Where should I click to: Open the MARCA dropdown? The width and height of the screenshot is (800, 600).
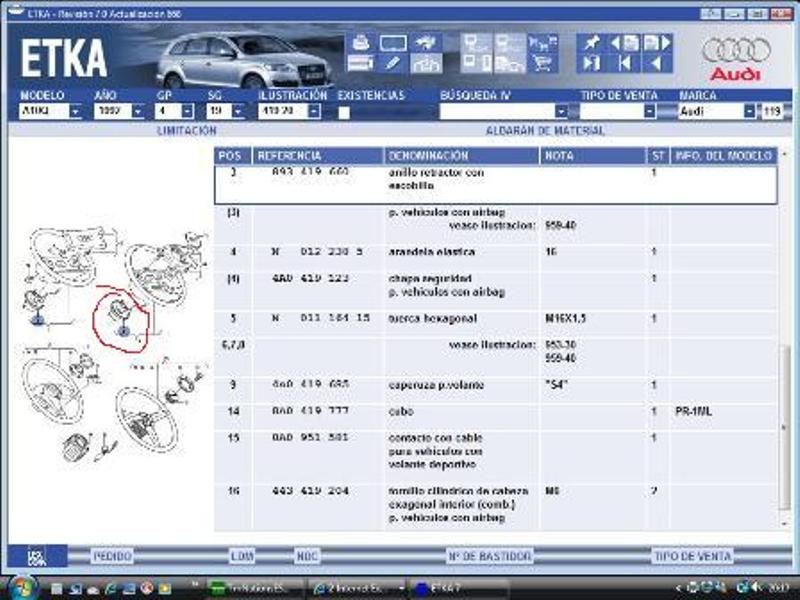(749, 111)
